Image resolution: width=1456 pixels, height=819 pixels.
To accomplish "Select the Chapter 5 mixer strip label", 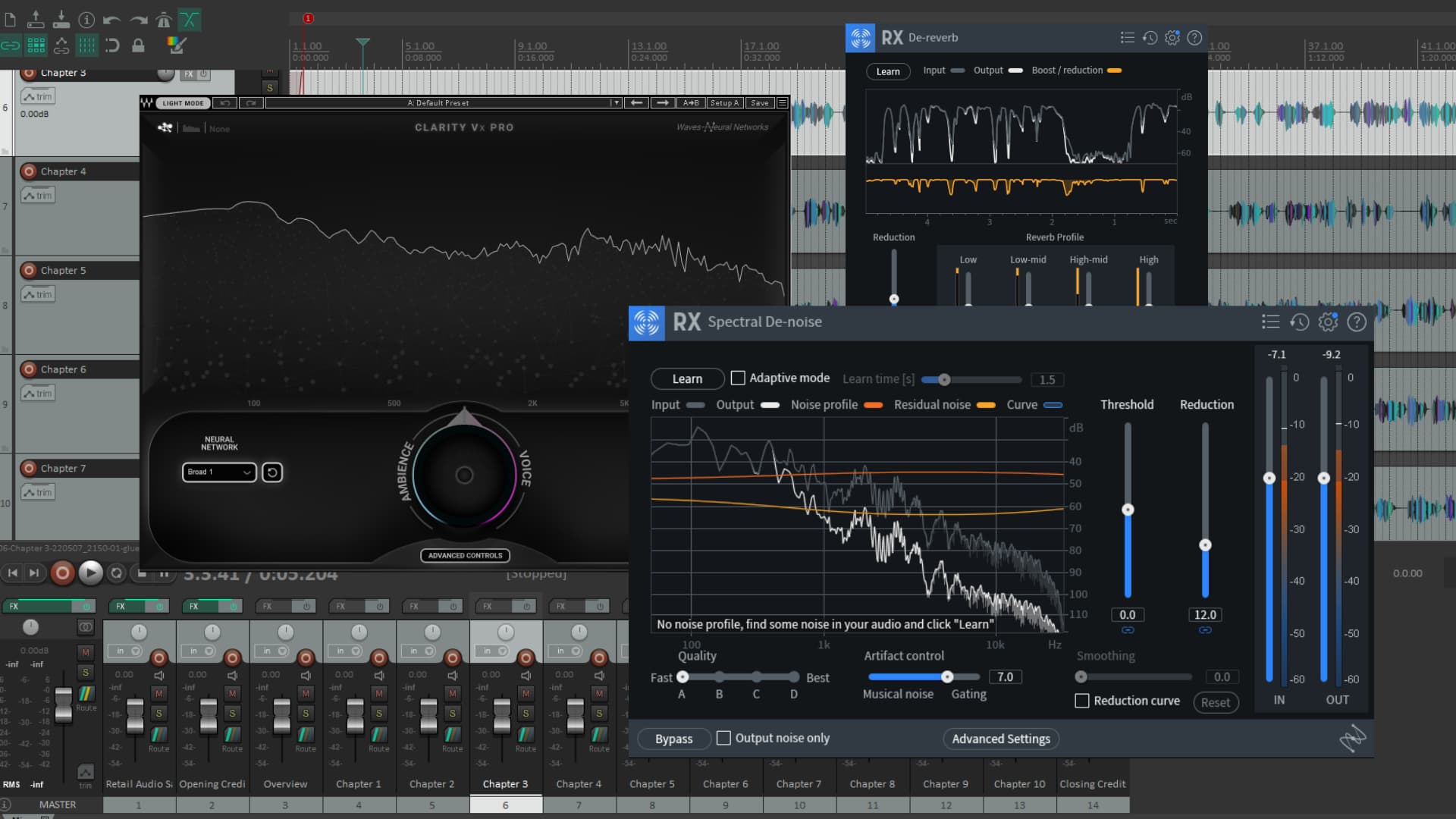I will click(x=651, y=784).
